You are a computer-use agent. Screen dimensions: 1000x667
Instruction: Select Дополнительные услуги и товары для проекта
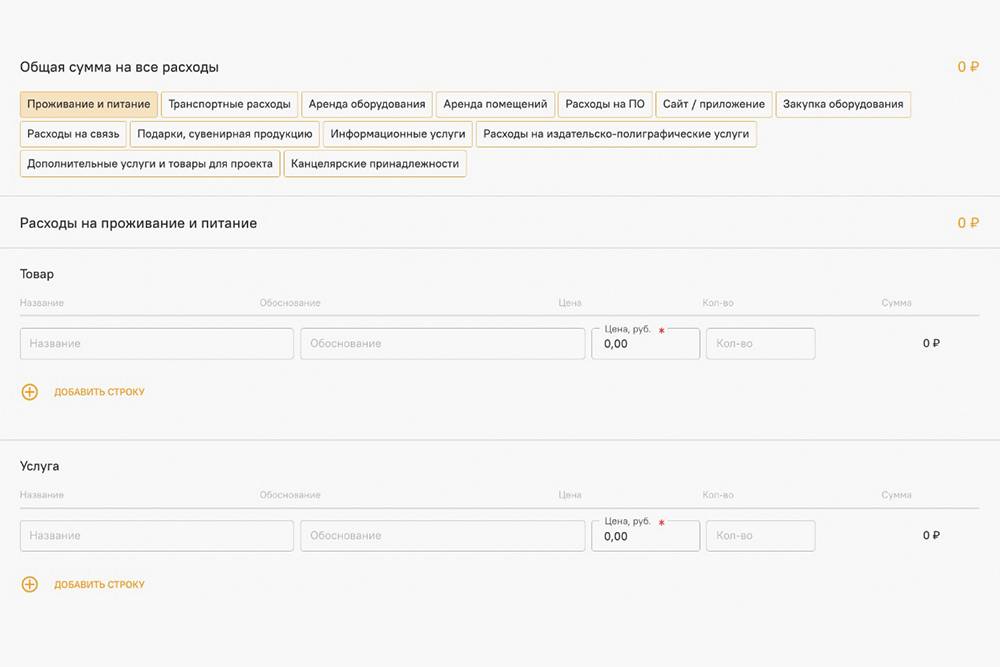tap(150, 164)
